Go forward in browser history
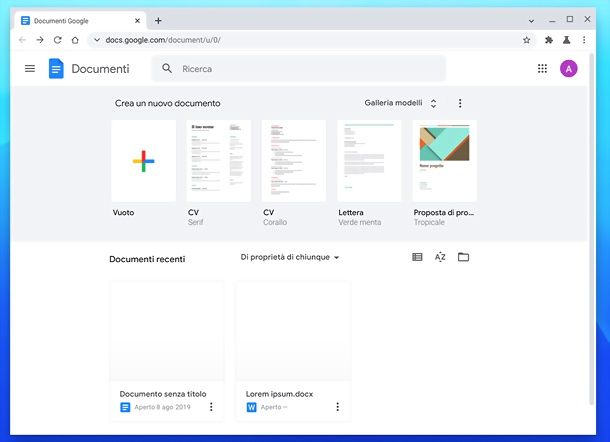The image size is (610, 442). click(x=40, y=40)
